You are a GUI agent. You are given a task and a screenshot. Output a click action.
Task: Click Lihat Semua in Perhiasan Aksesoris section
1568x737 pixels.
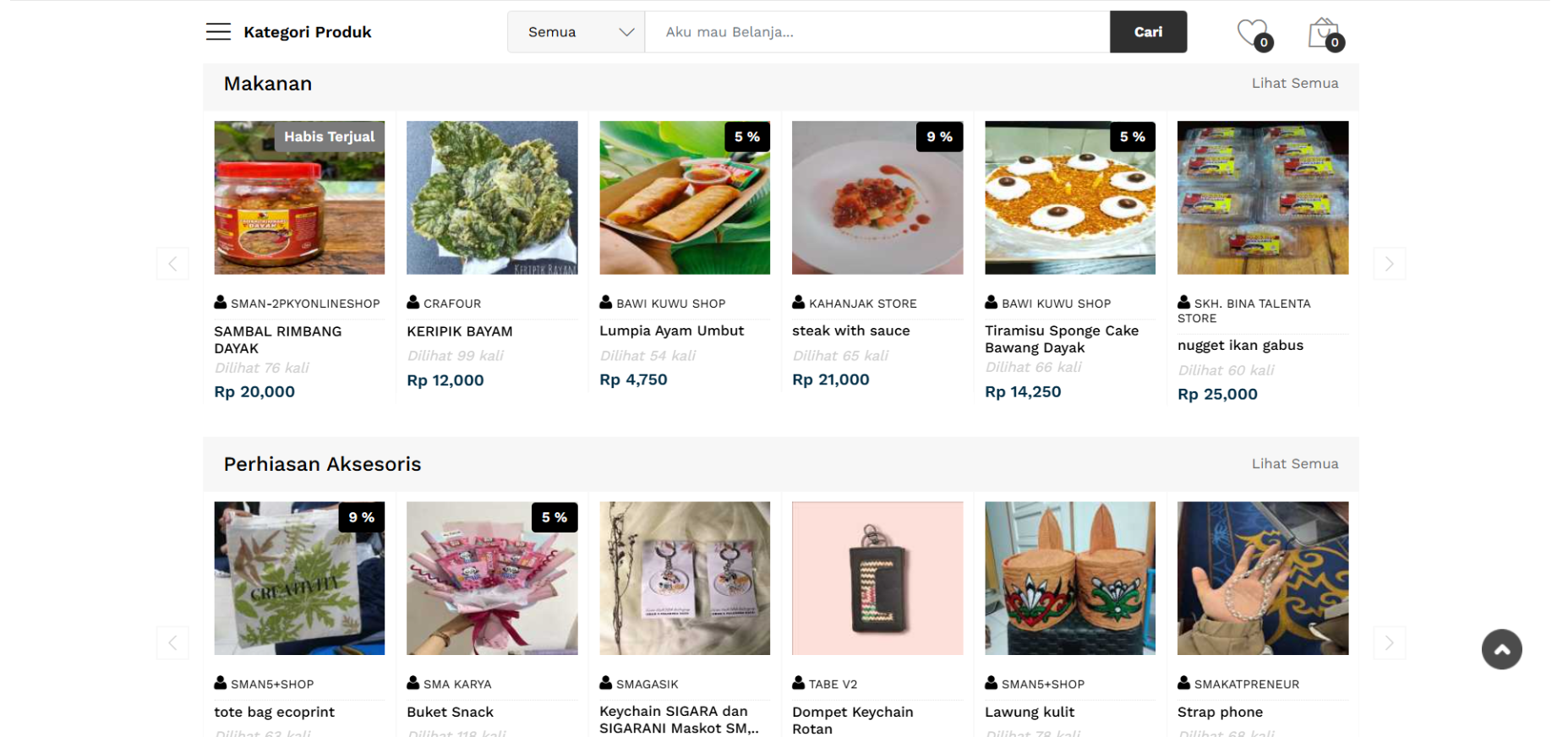(1294, 463)
